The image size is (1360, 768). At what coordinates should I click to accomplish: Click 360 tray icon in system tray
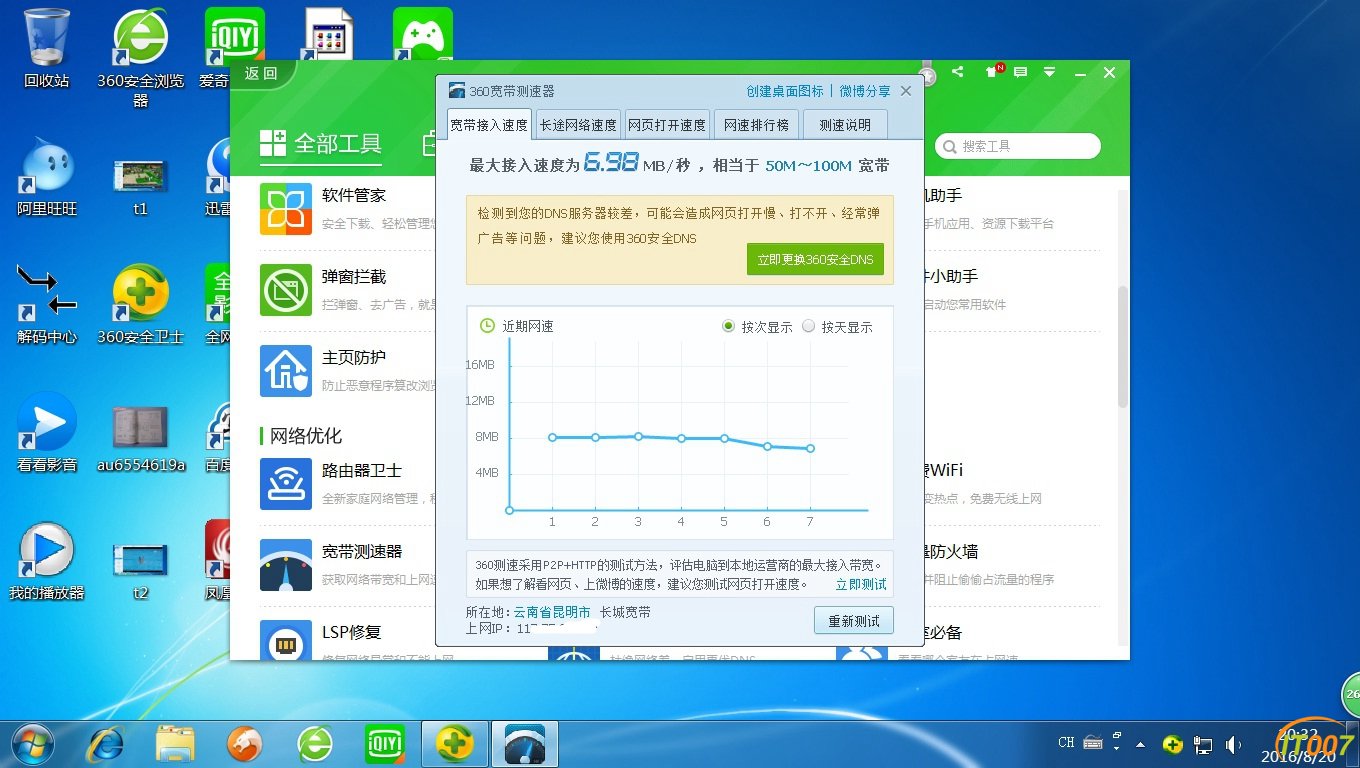click(1173, 744)
